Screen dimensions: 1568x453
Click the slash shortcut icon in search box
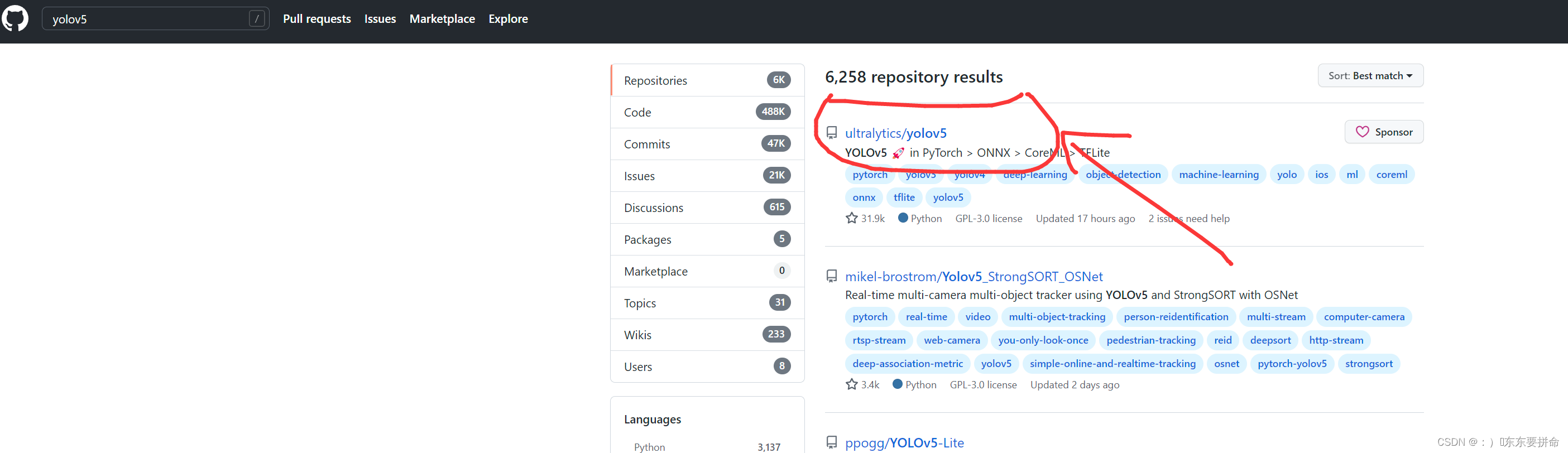tap(257, 19)
